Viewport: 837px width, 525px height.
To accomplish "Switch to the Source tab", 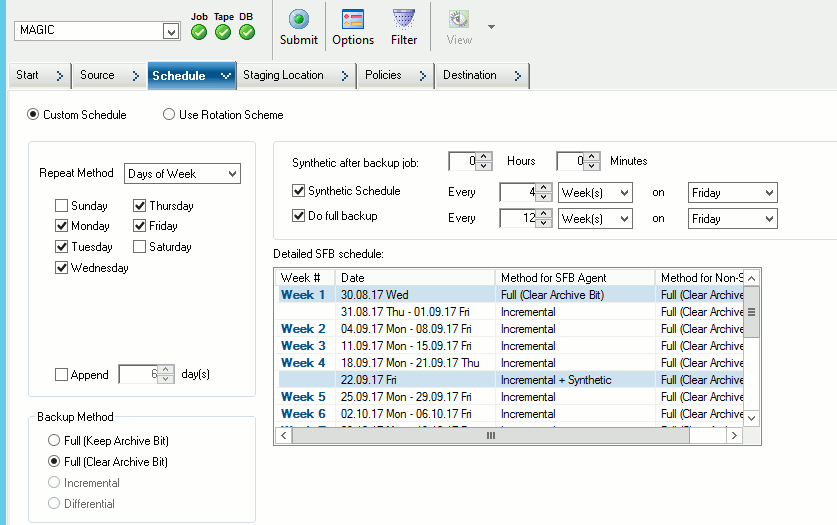I will 109,75.
